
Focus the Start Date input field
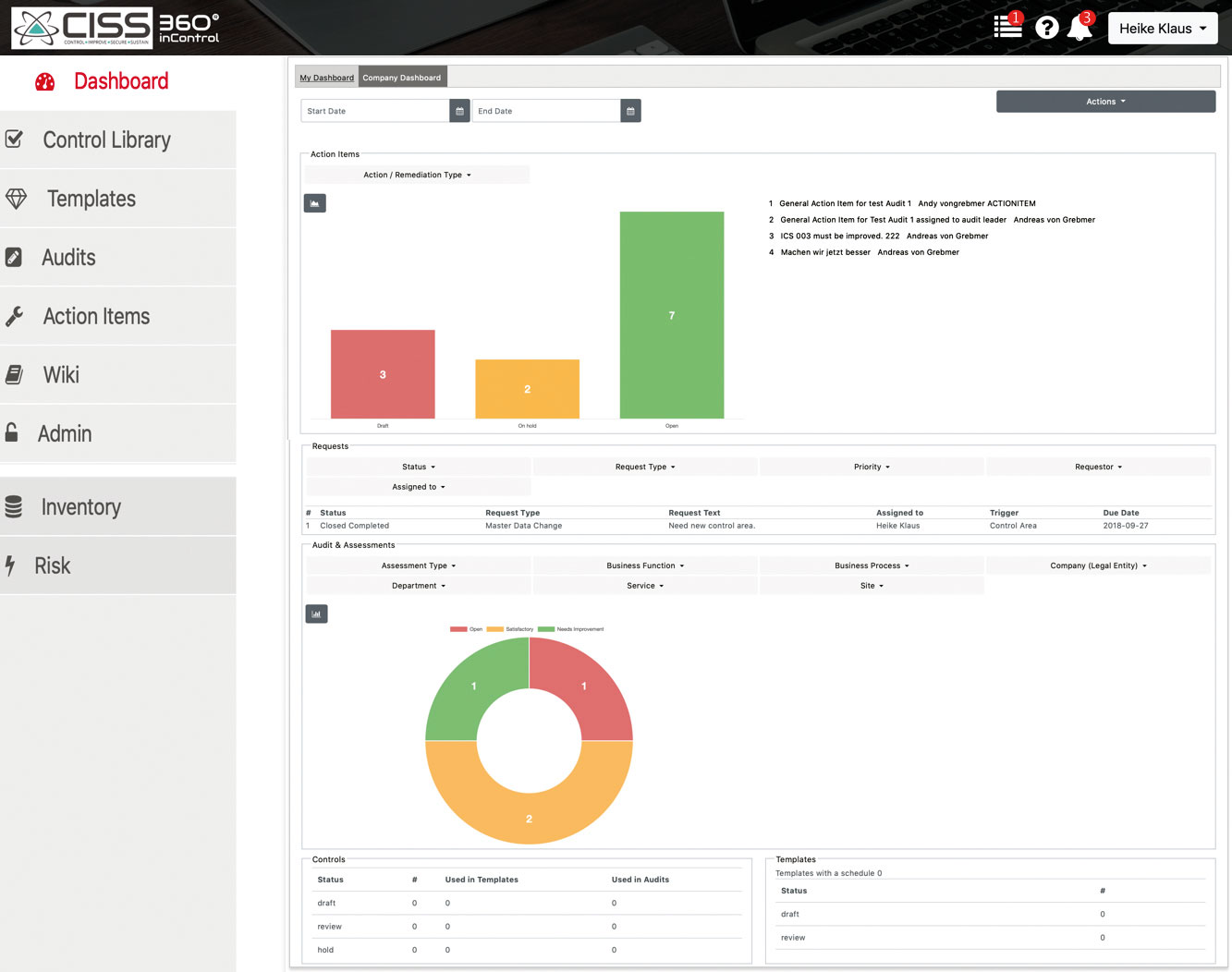point(375,111)
